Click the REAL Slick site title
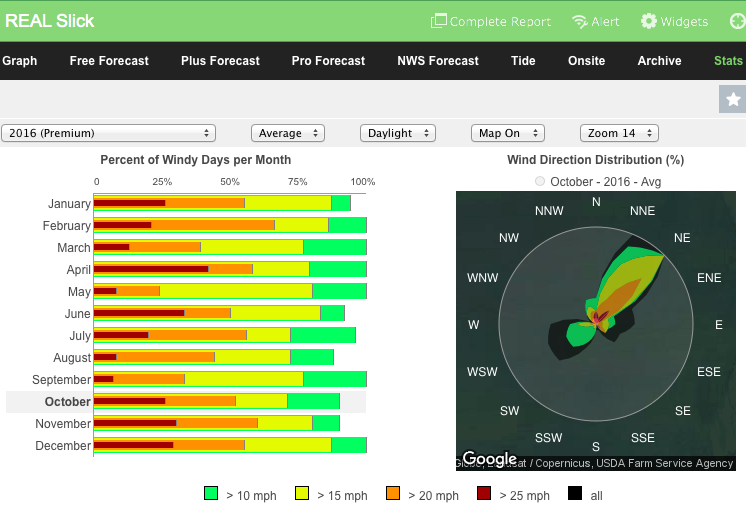 pyautogui.click(x=49, y=21)
